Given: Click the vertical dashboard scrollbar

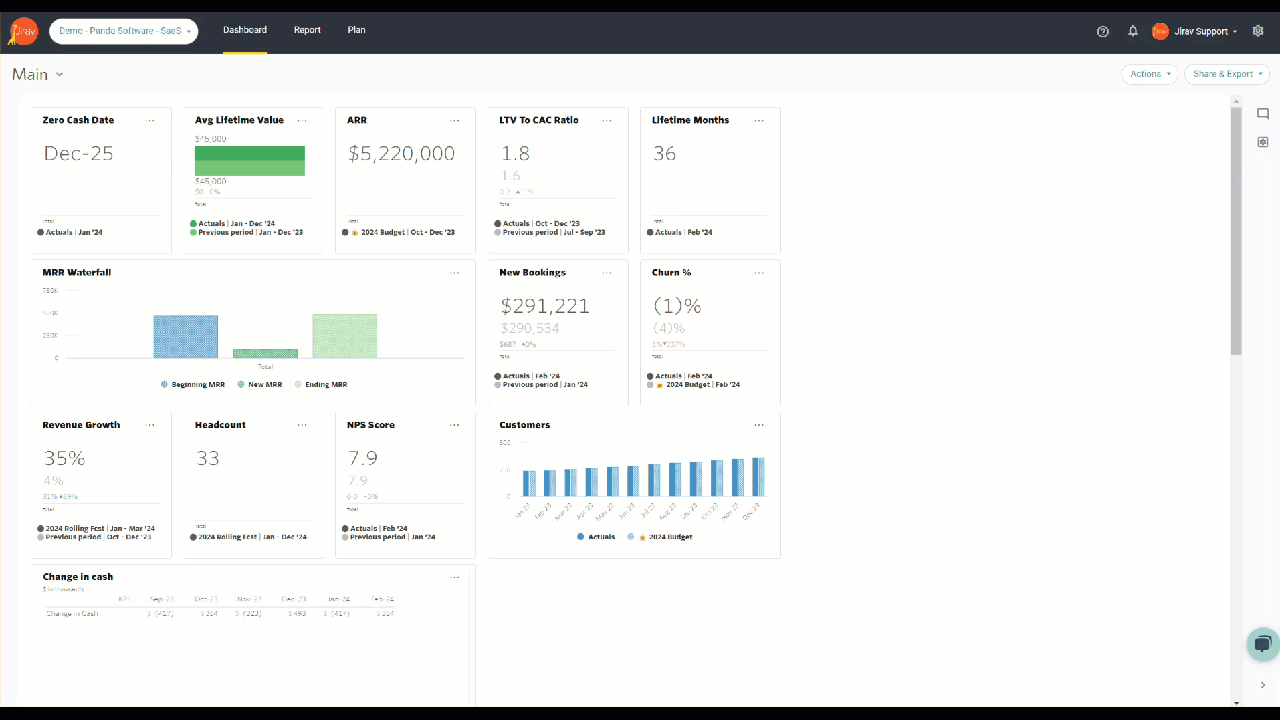Looking at the screenshot, I should (1236, 230).
